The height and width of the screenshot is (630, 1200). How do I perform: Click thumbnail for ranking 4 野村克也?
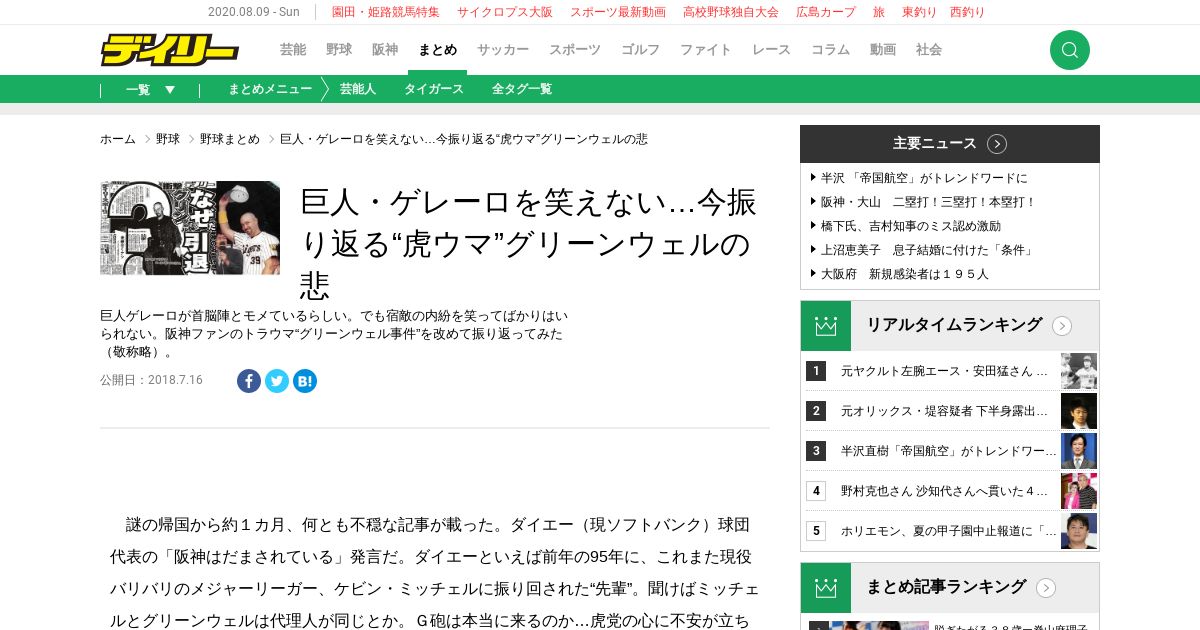[1079, 491]
